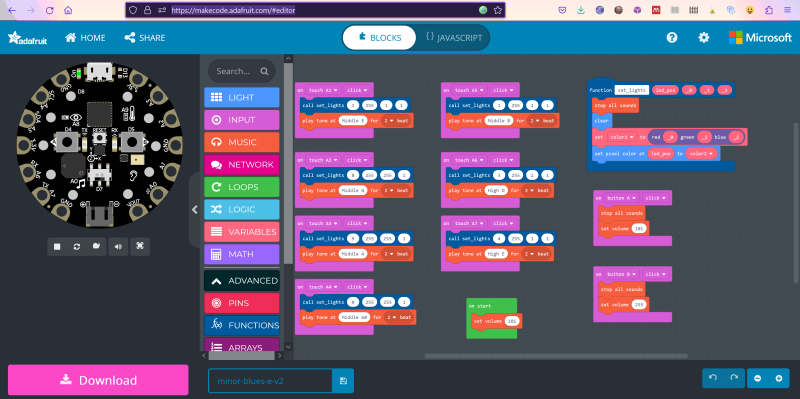Open the touch A5 pin dropdown
The width and height of the screenshot is (800, 399).
[469, 90]
